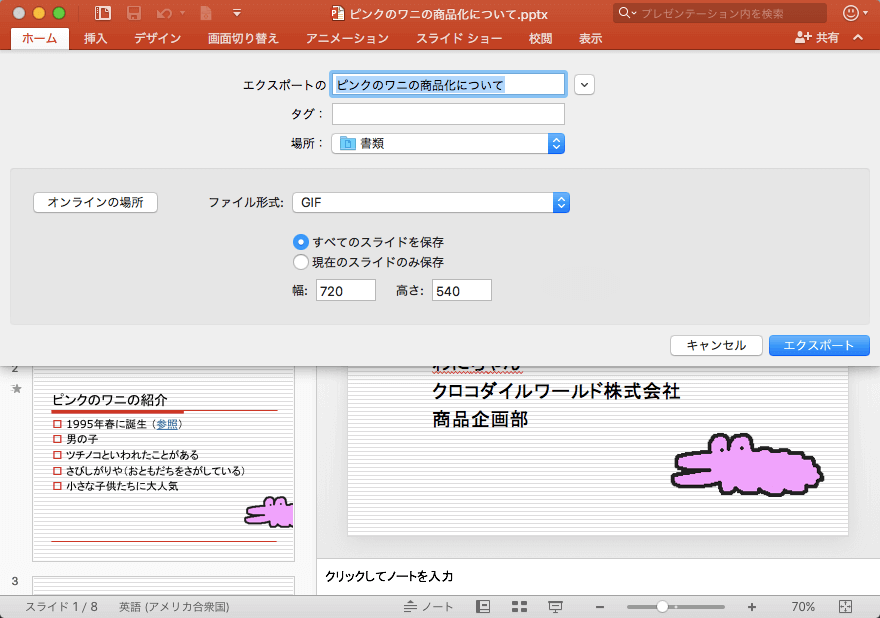Click the オンラインの場所 button
Viewport: 880px width, 618px height.
pos(95,202)
